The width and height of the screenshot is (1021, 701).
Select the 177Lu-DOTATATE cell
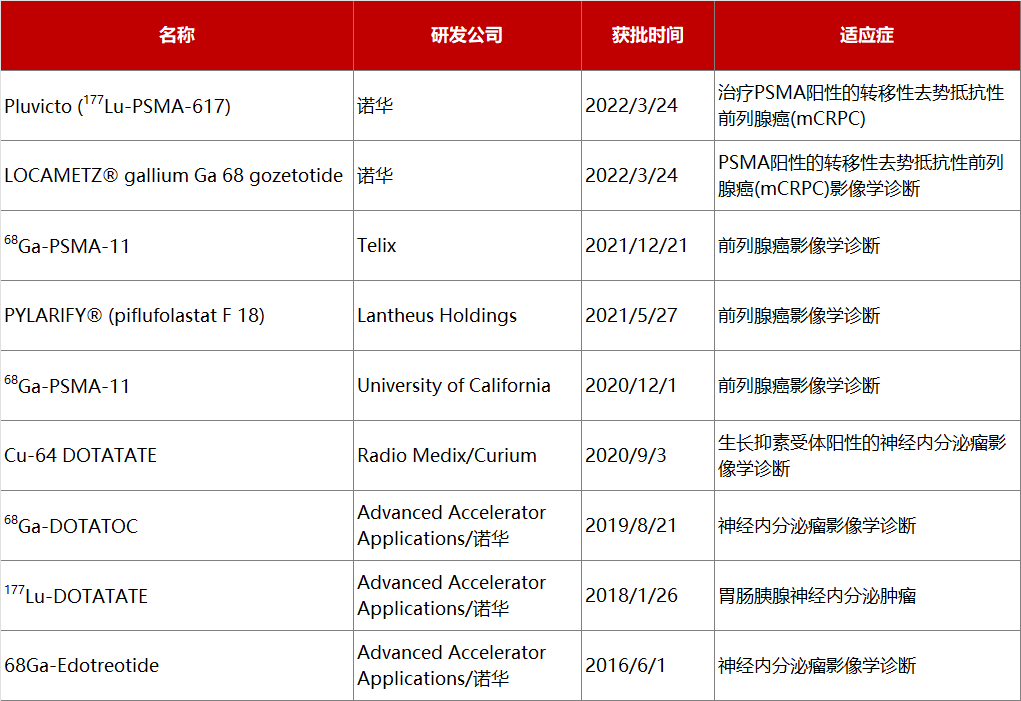click(176, 596)
